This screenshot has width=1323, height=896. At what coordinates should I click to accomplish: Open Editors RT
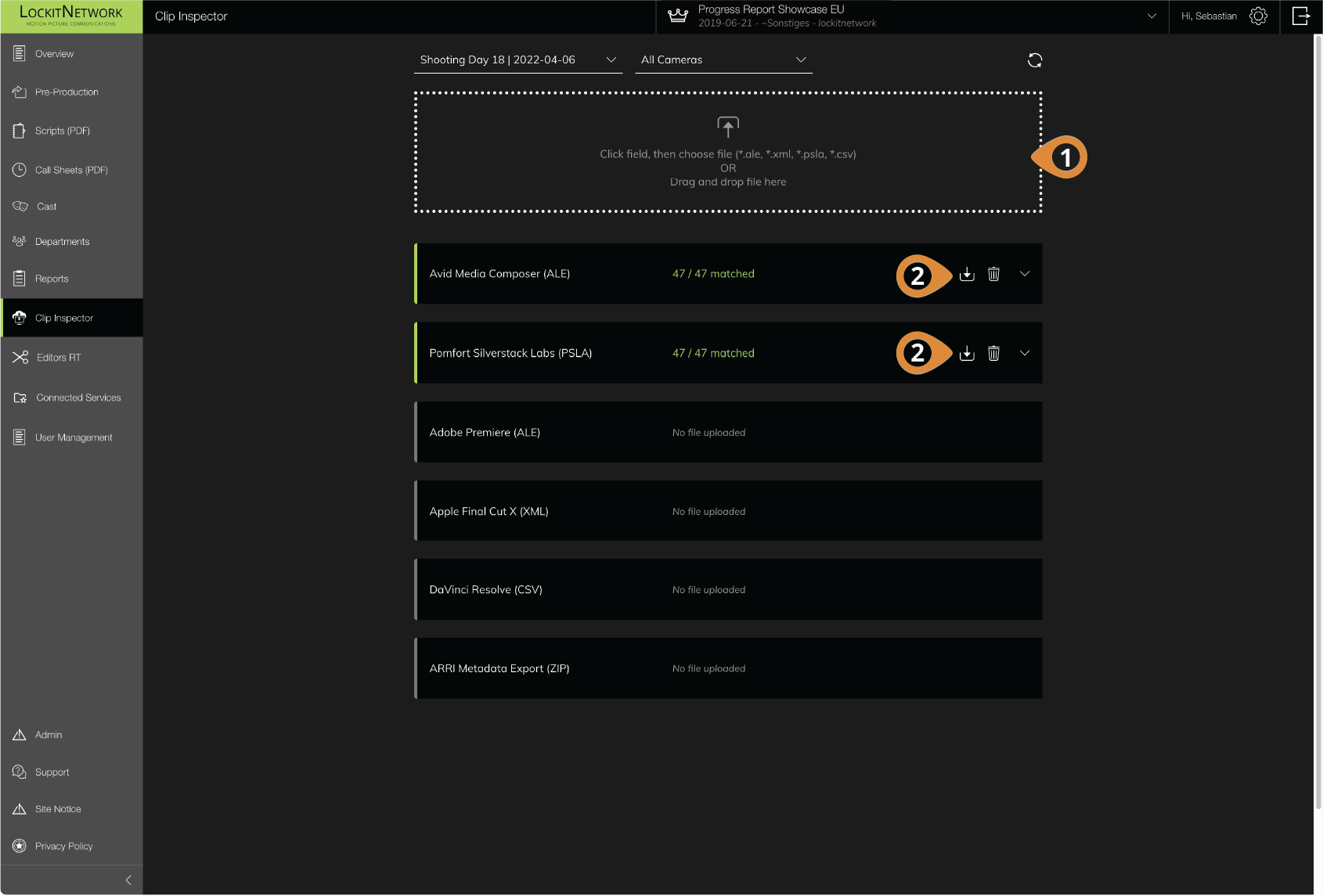click(71, 358)
